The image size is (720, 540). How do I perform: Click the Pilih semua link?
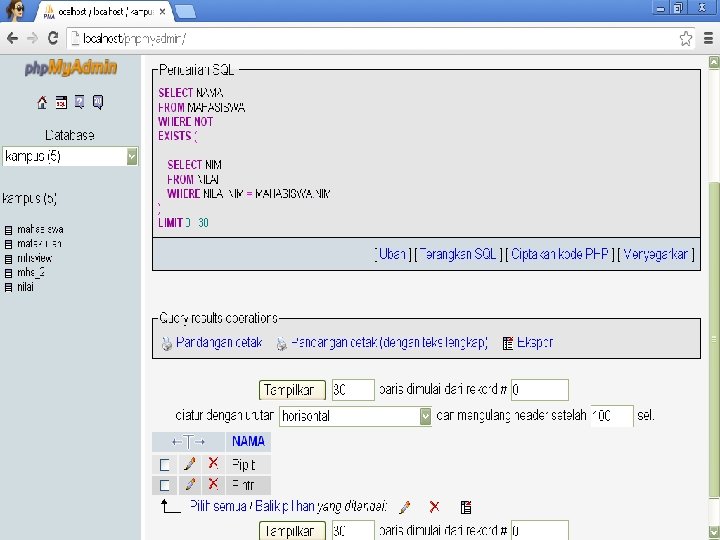218,506
